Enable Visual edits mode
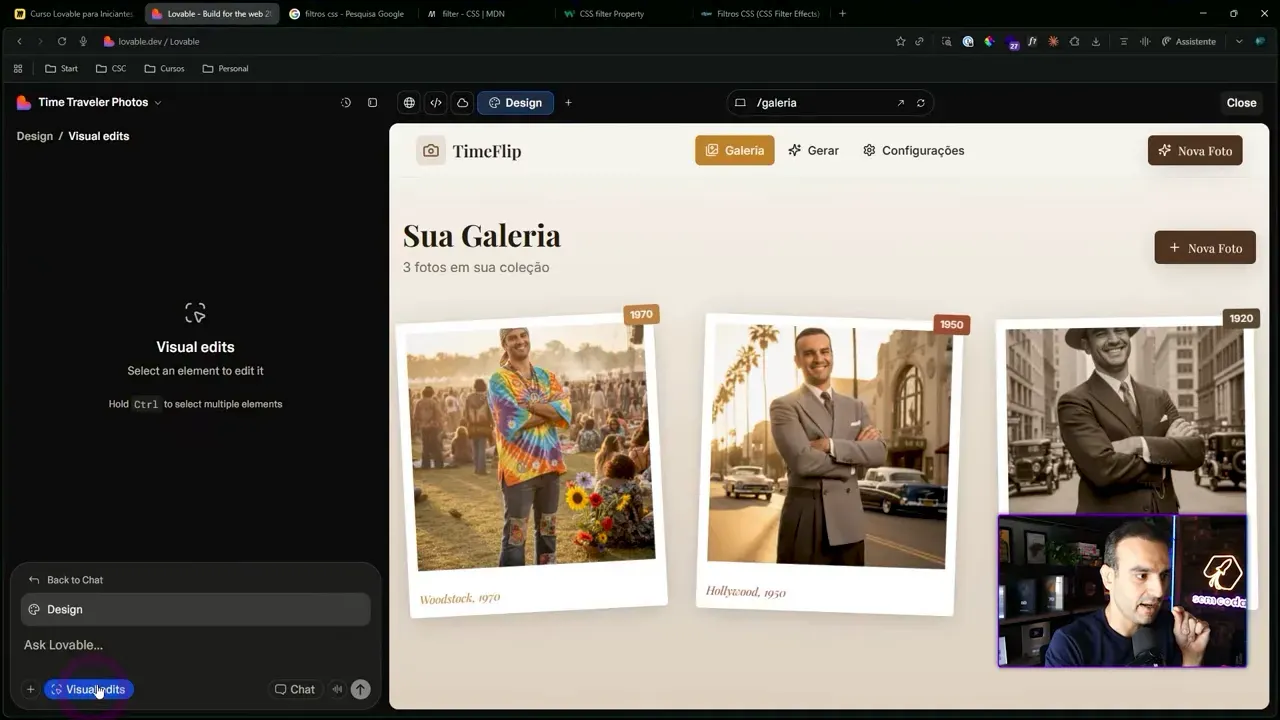This screenshot has width=1280, height=720. click(x=88, y=689)
